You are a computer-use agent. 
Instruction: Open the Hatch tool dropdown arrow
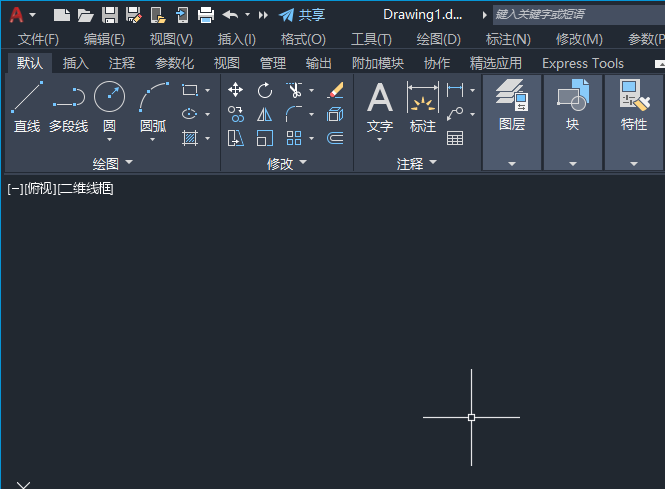click(x=207, y=139)
